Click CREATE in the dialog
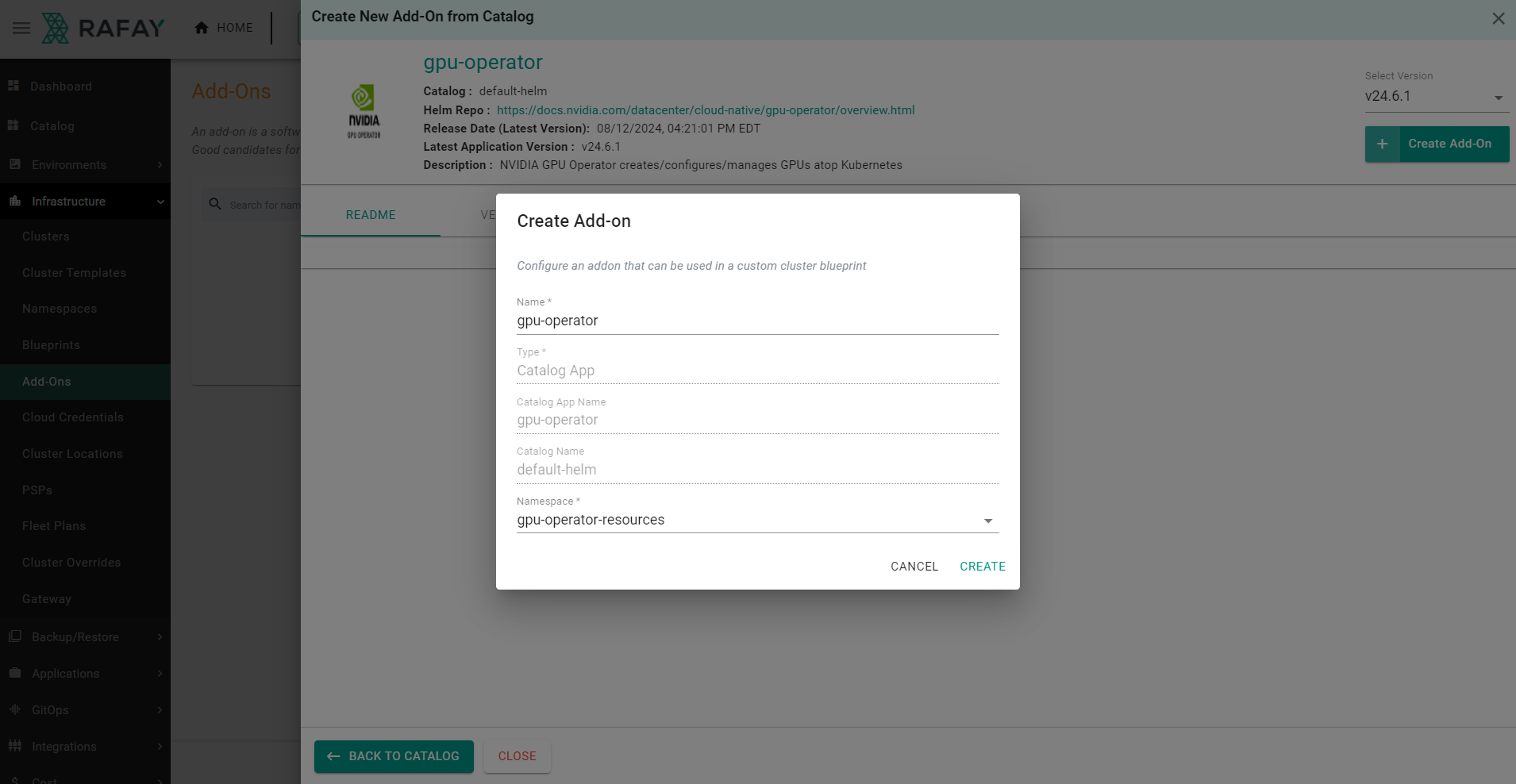1516x784 pixels. point(983,567)
